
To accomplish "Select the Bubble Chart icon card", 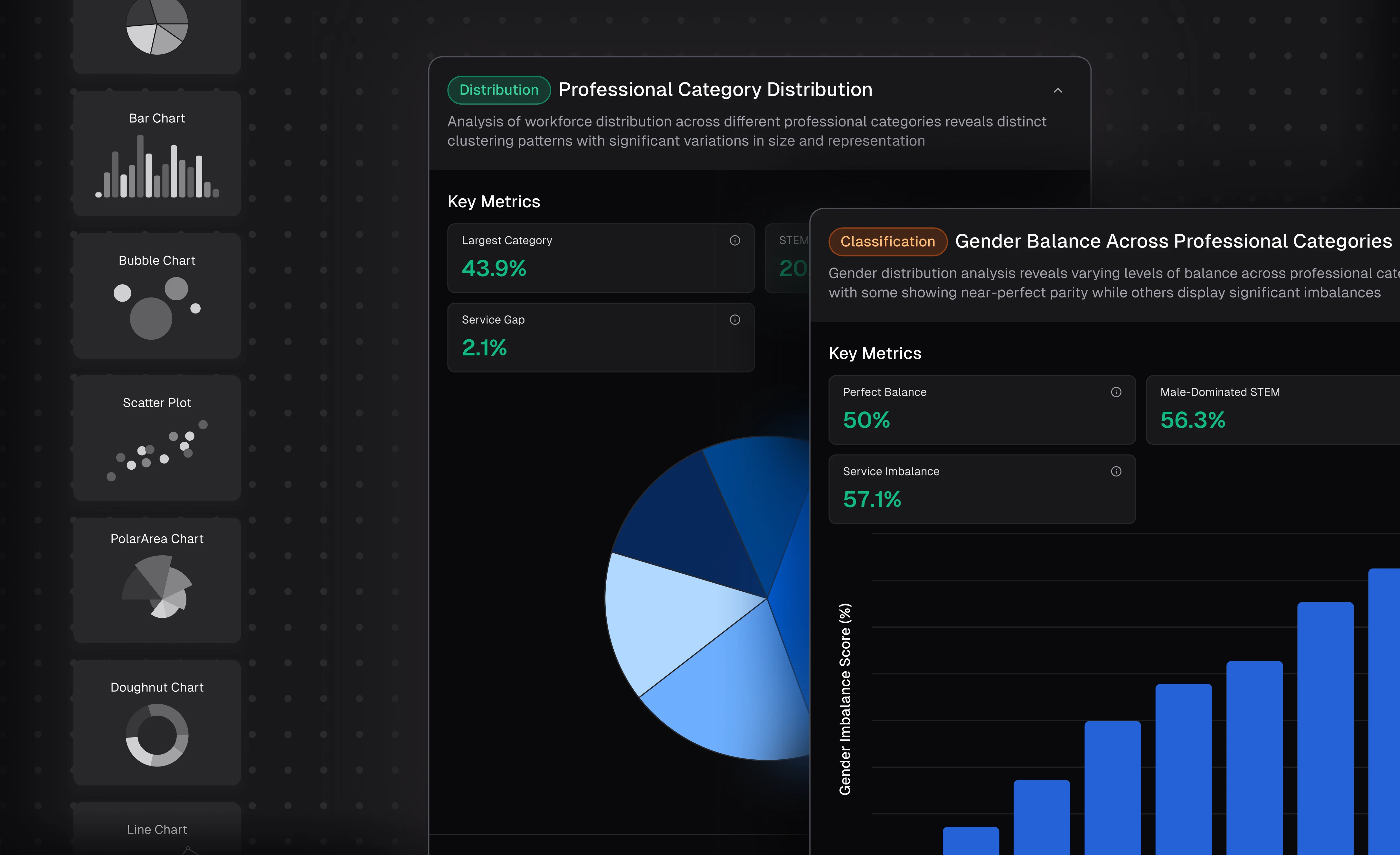I will [x=157, y=296].
